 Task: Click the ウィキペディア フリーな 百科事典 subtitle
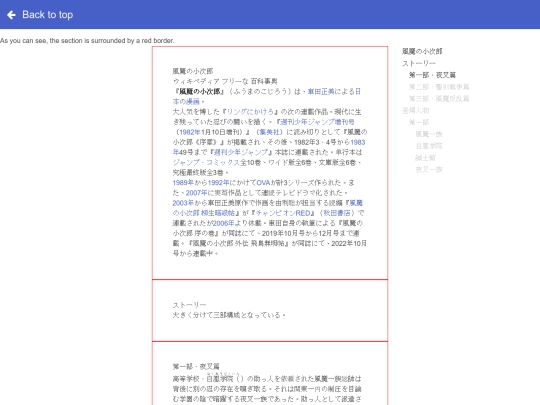coord(225,81)
